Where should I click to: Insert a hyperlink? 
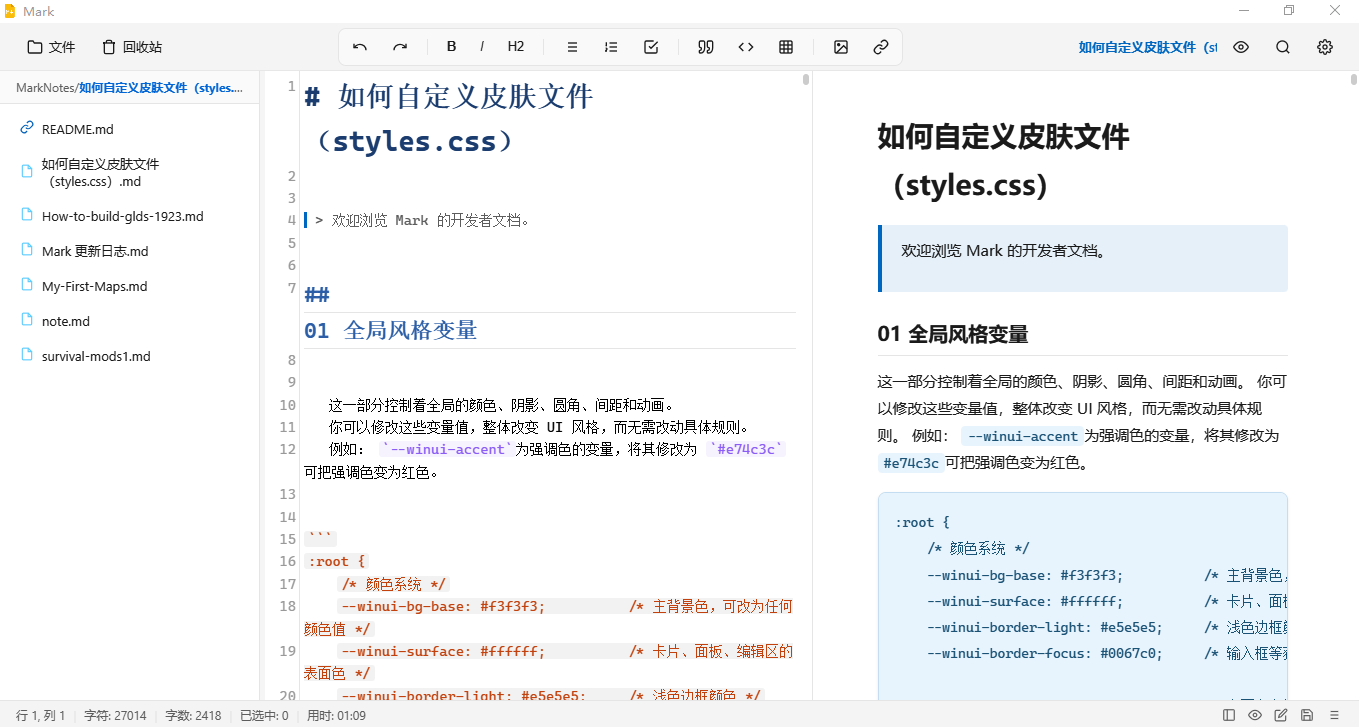(881, 47)
